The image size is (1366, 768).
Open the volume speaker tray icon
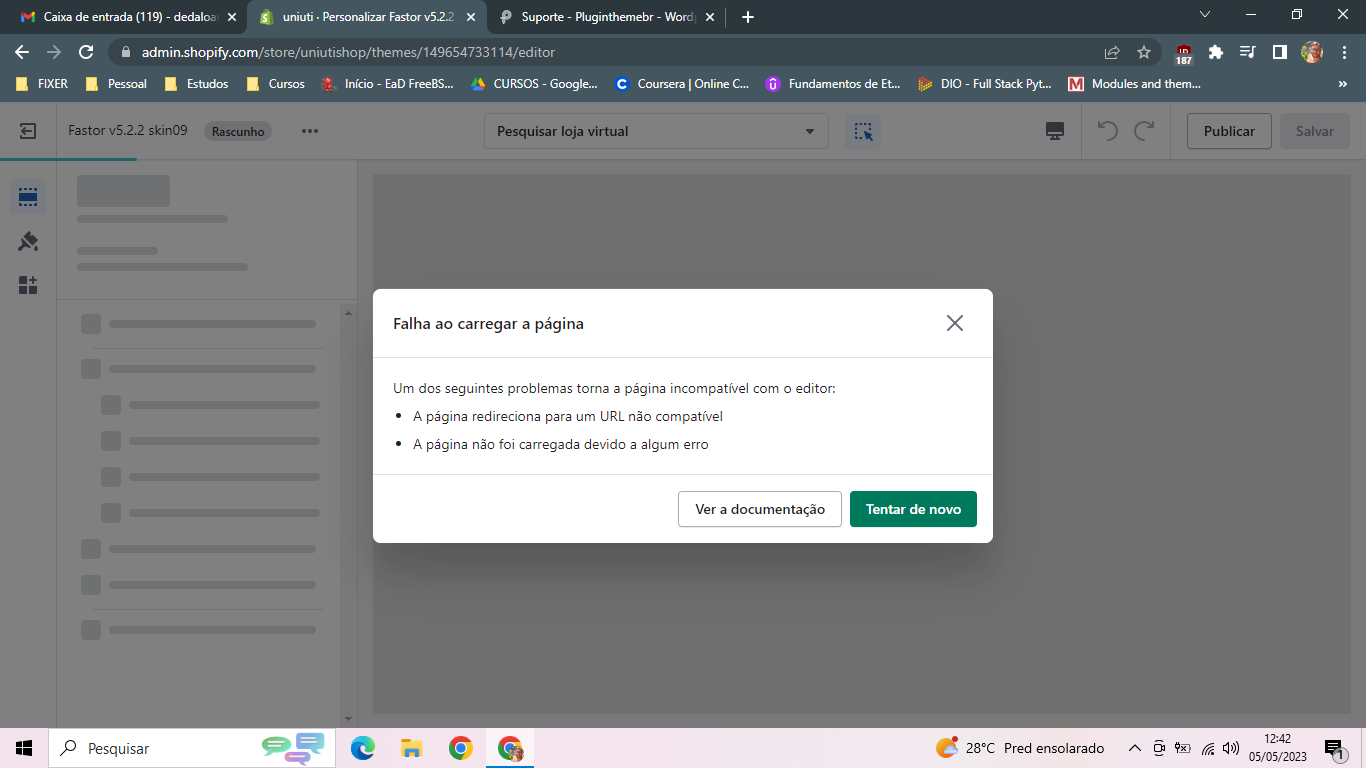tap(1231, 748)
